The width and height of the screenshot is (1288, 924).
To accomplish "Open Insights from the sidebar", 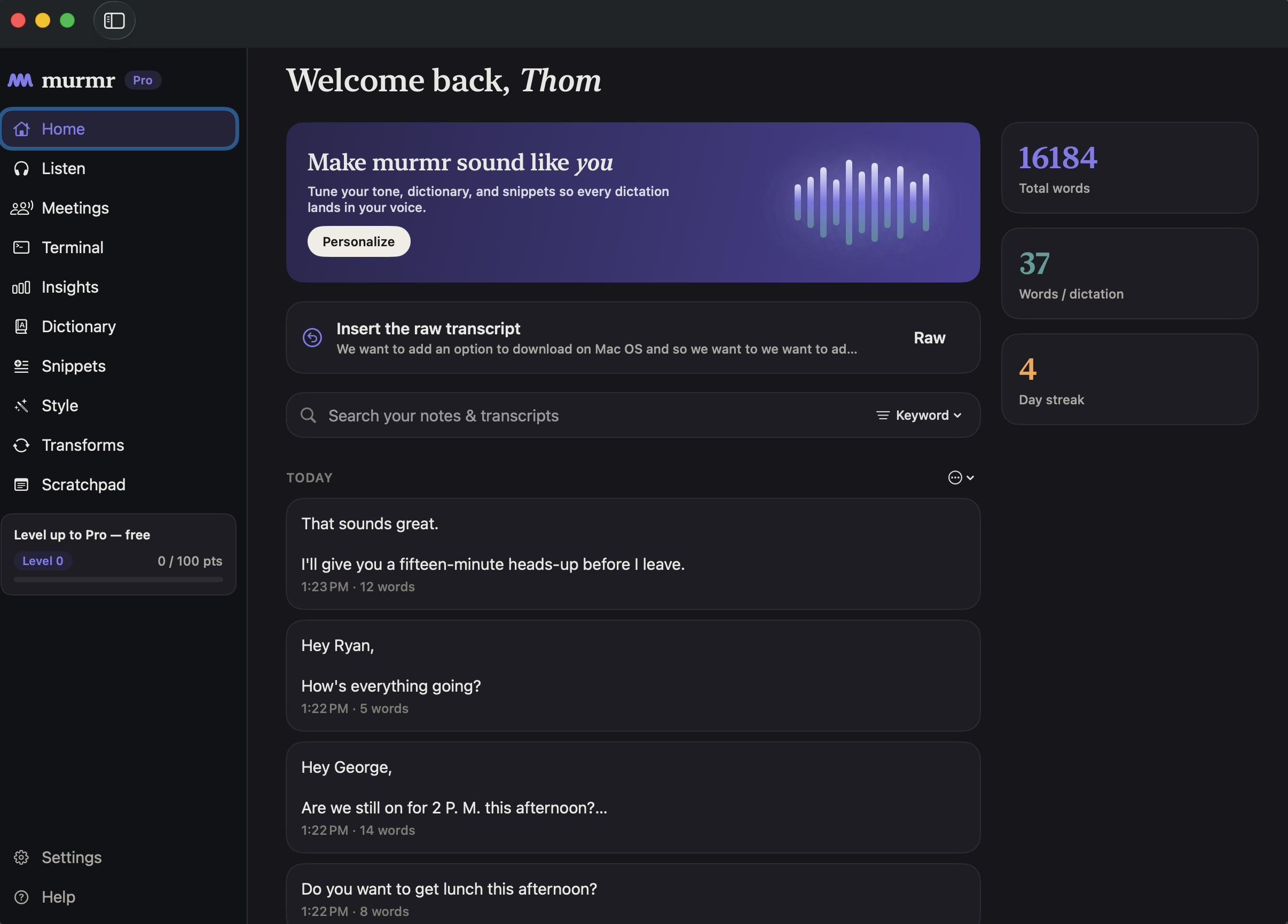I will [x=119, y=287].
